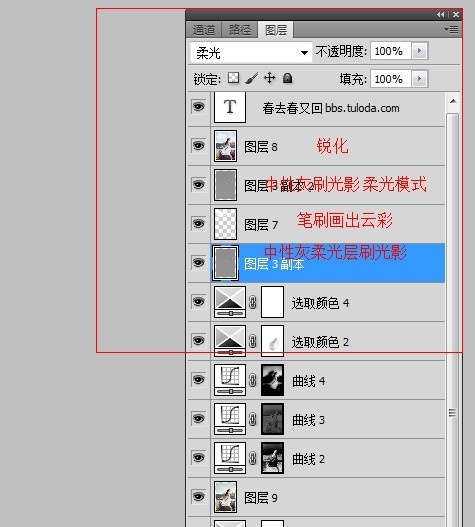475x527 pixels.
Task: Hide the 曲线 3 layer
Action: [198, 419]
